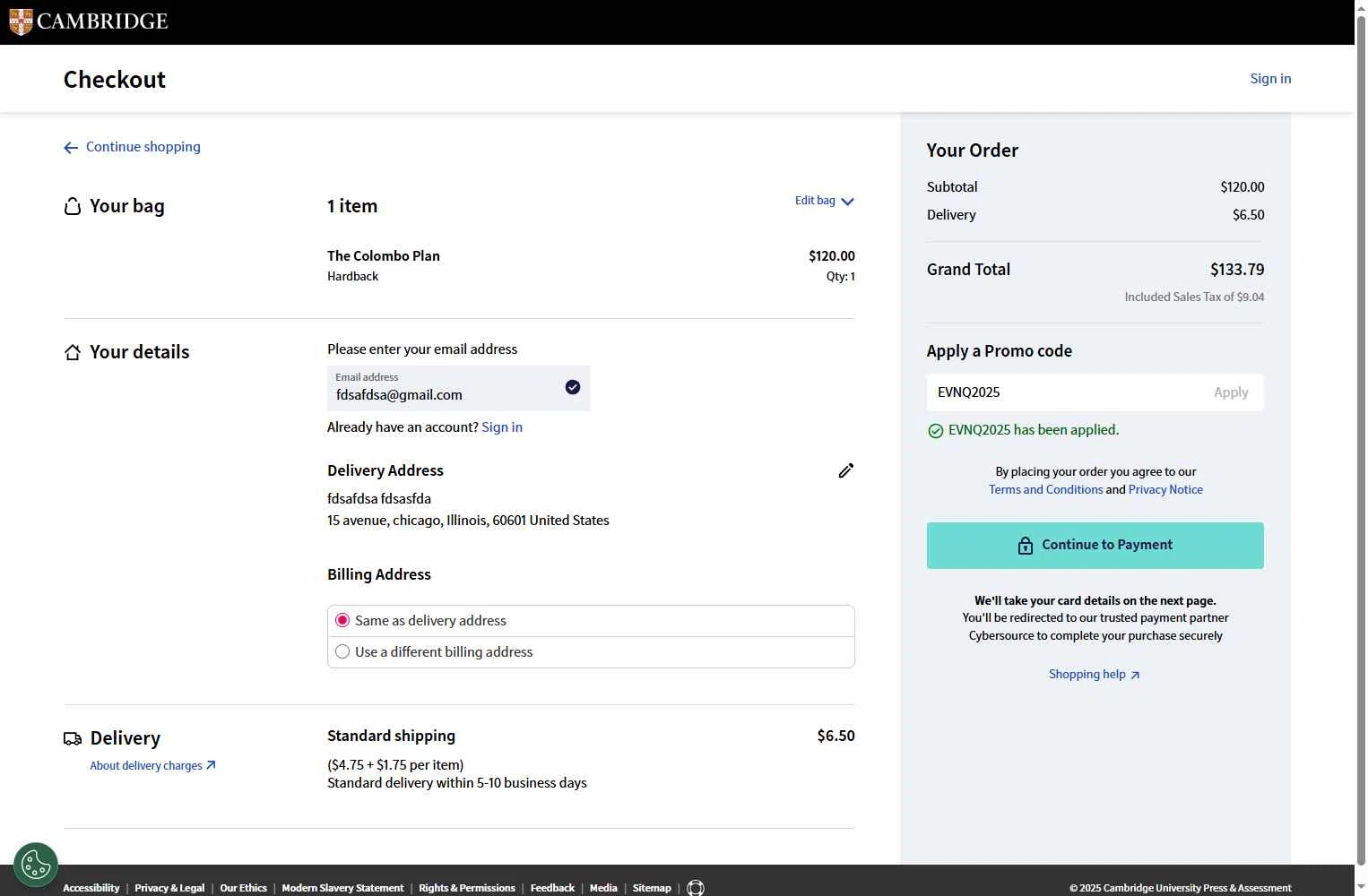Click the delivery address line '15 avenue, chicago'

(x=468, y=521)
